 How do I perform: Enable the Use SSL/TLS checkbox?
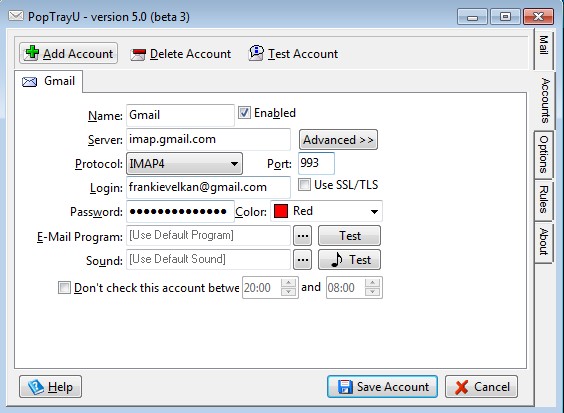click(x=304, y=185)
